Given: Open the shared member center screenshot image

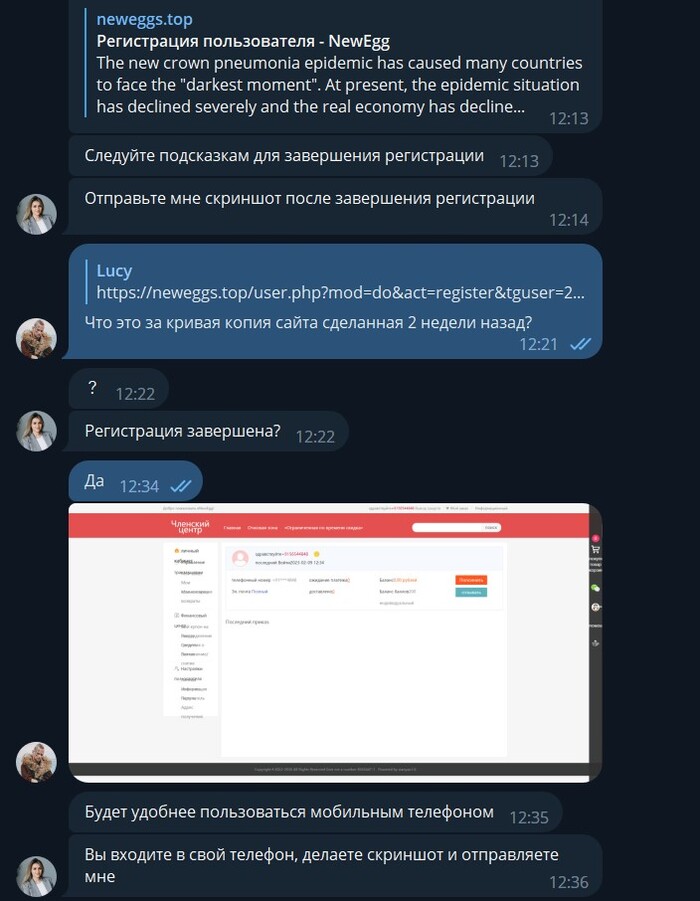Looking at the screenshot, I should coord(335,642).
